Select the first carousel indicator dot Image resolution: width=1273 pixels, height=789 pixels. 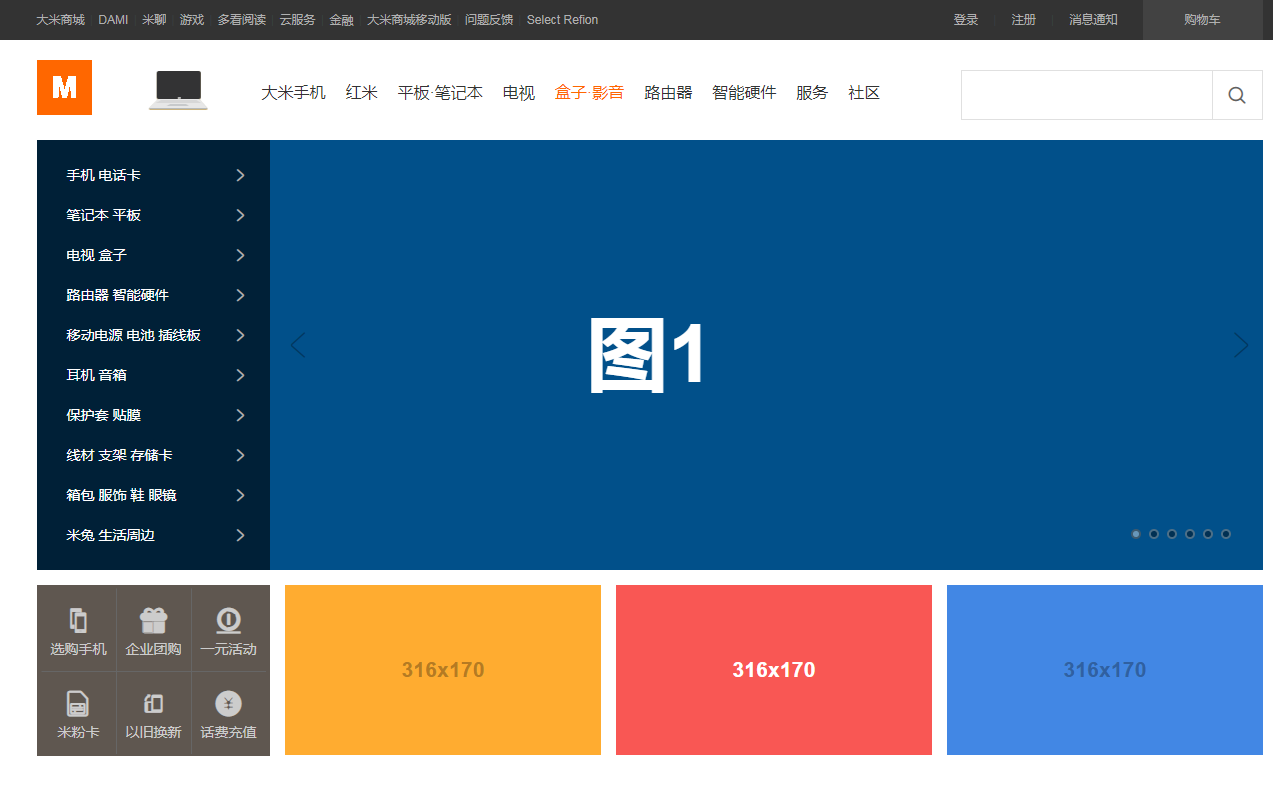pyautogui.click(x=1136, y=534)
